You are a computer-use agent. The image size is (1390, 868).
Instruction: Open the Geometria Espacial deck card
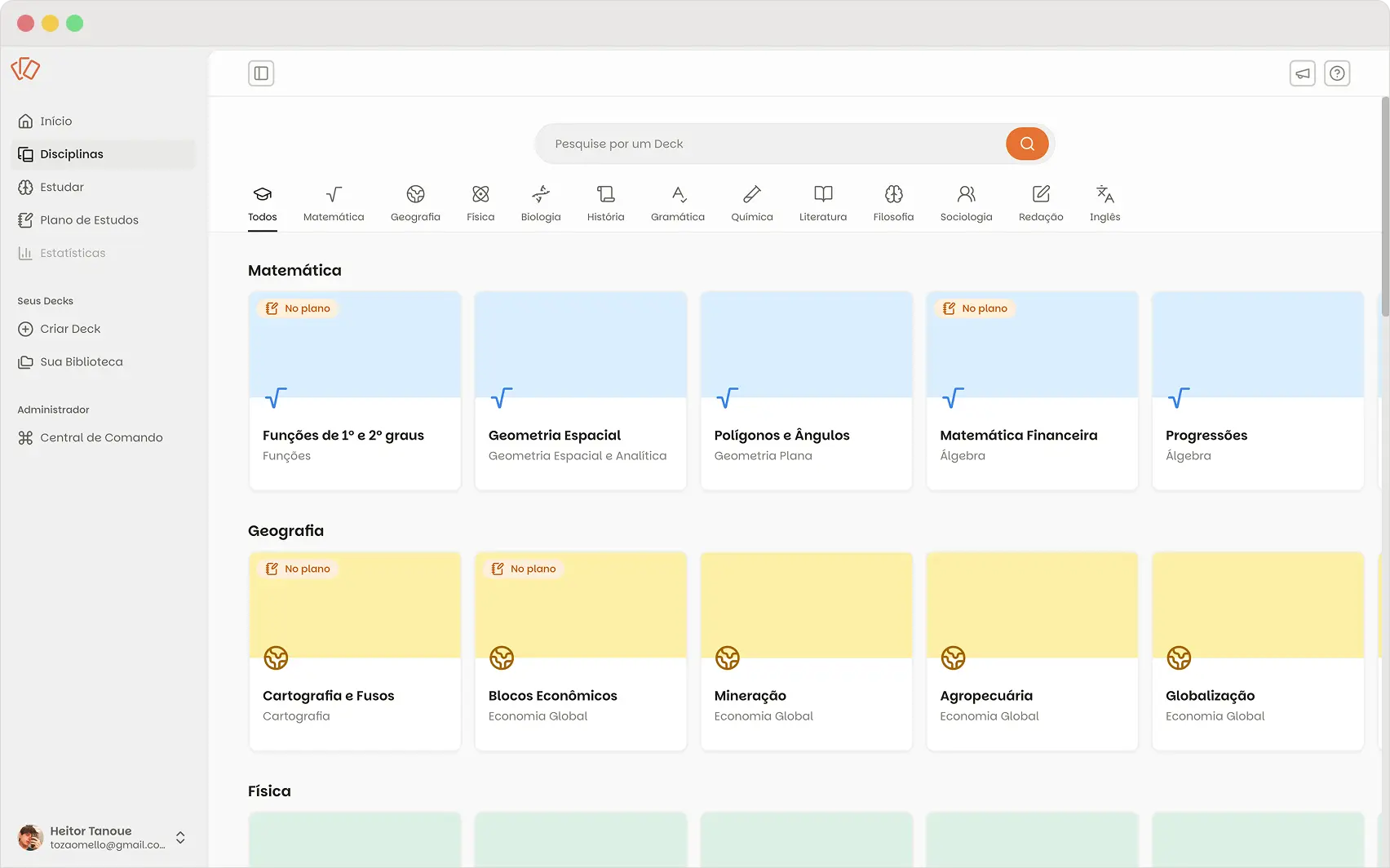click(581, 391)
